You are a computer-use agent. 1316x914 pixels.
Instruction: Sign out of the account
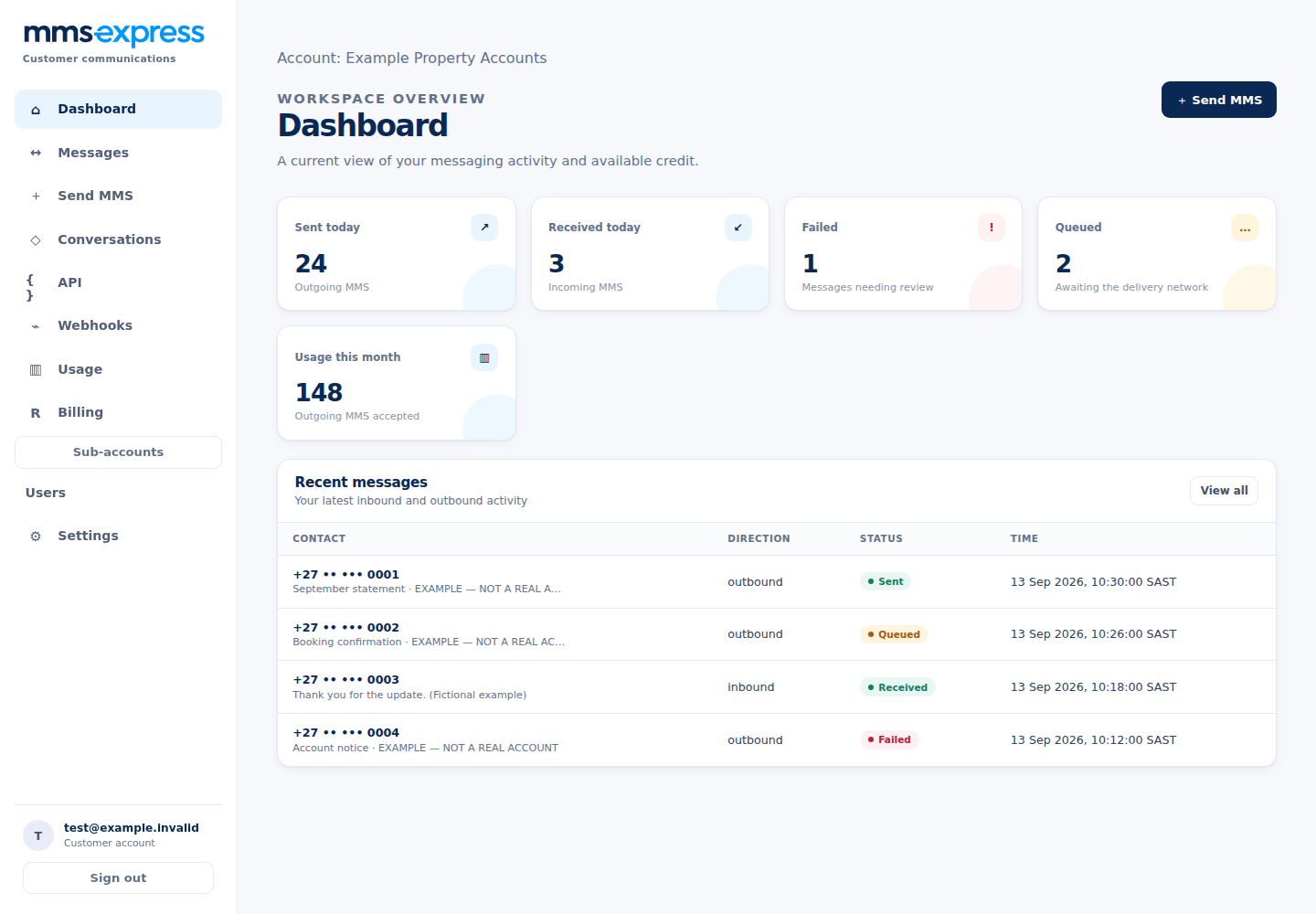[118, 877]
